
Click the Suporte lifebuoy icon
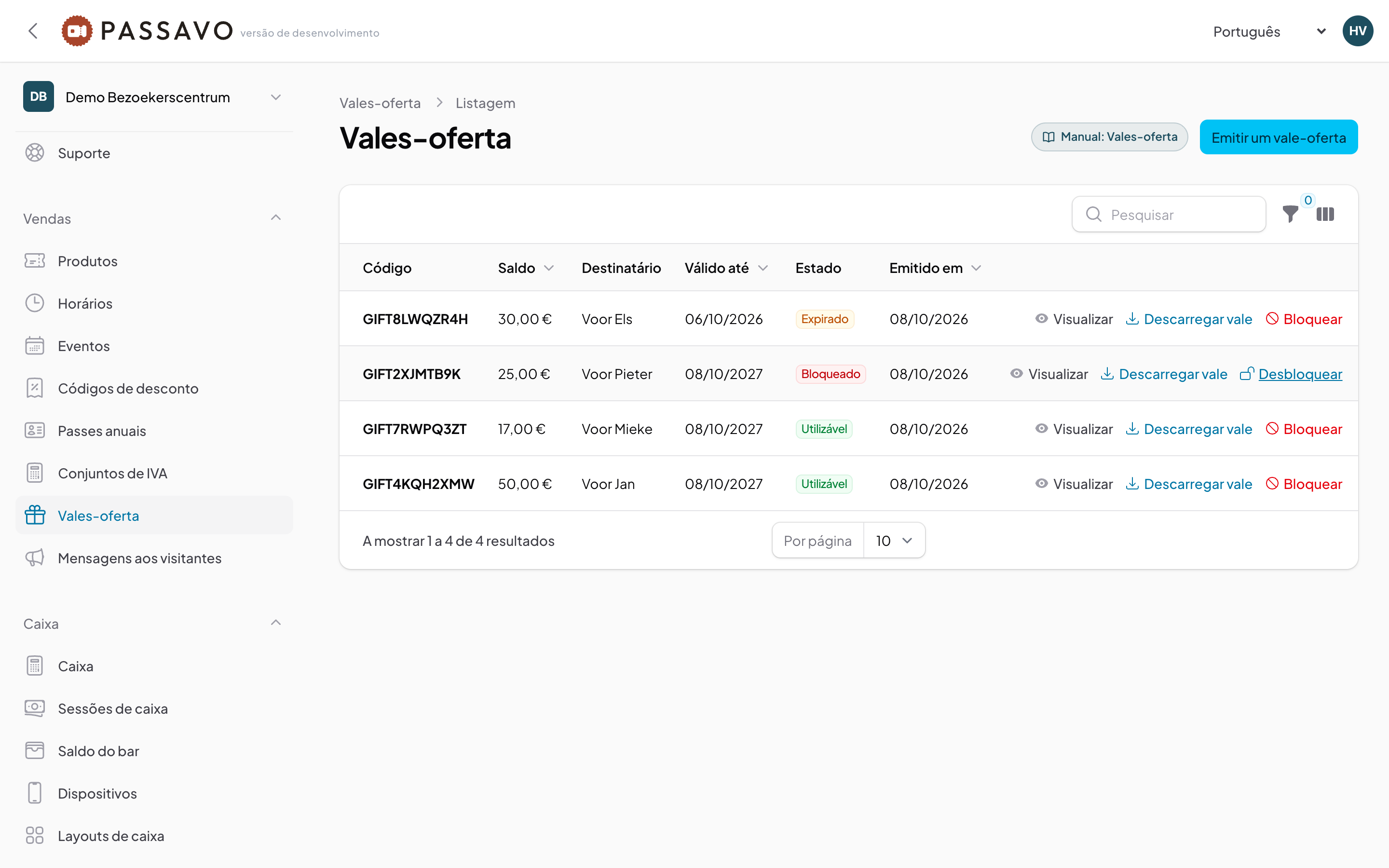[34, 153]
